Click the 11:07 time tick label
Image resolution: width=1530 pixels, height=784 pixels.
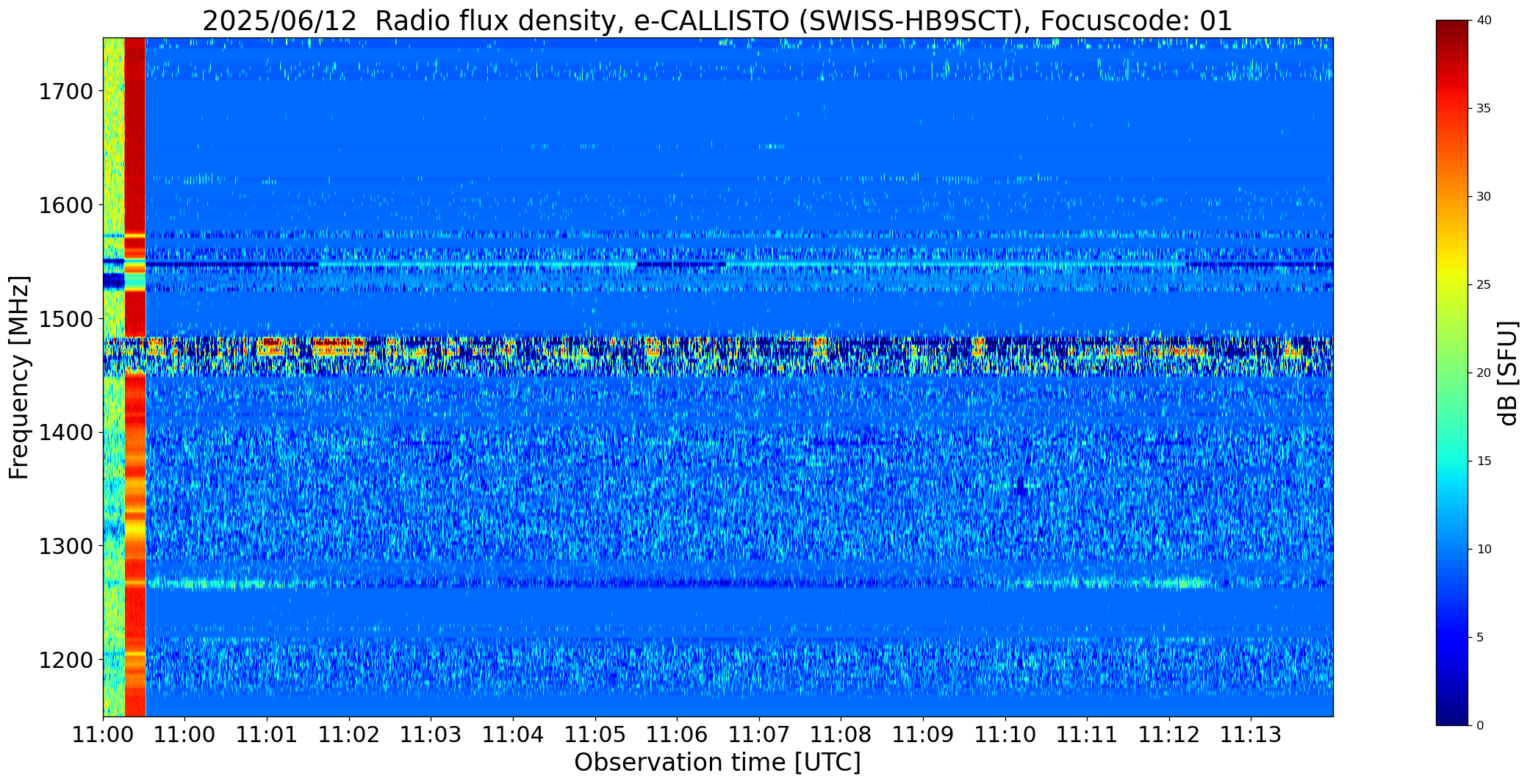759,735
